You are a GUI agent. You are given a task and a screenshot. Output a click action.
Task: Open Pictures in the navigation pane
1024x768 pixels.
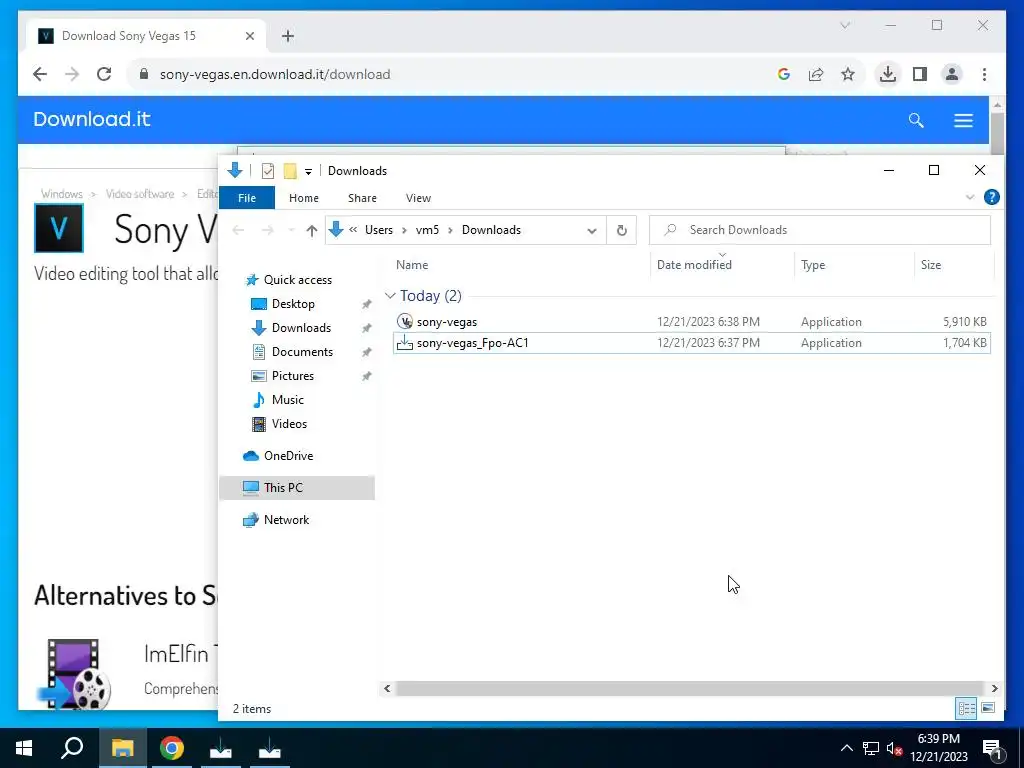point(293,376)
